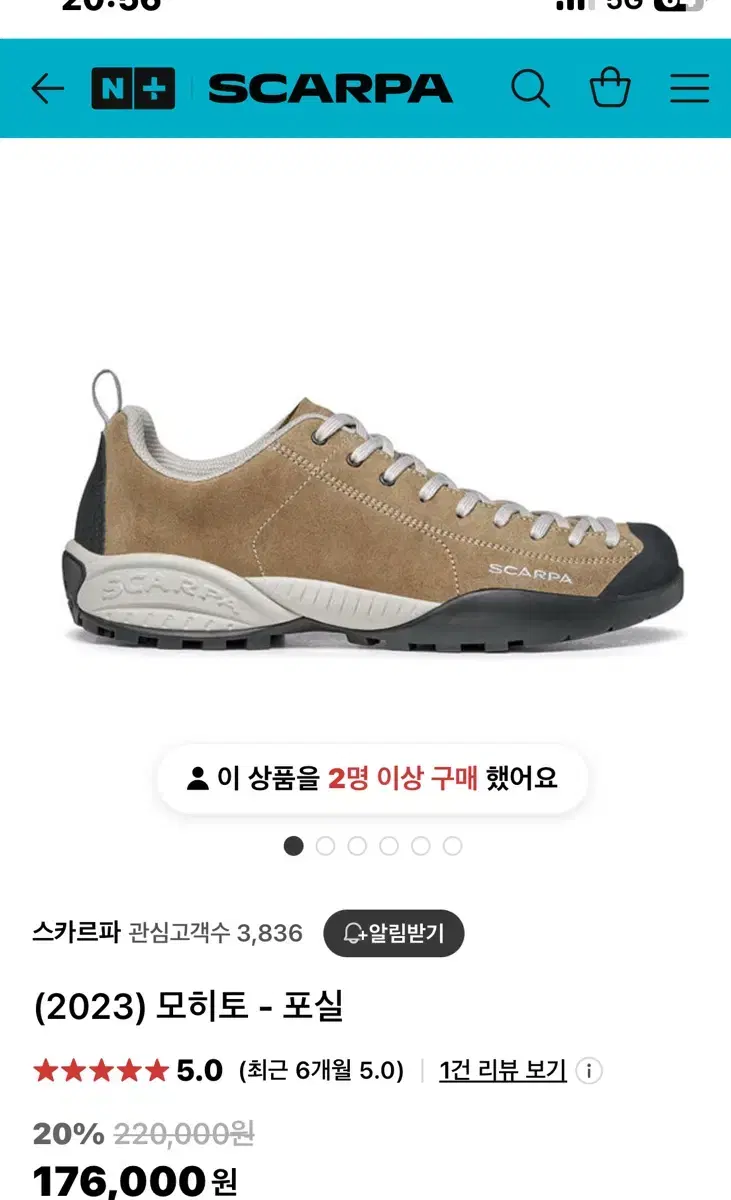This screenshot has width=731, height=1200.
Task: Tap the Mojito shoe product image
Action: 373,510
